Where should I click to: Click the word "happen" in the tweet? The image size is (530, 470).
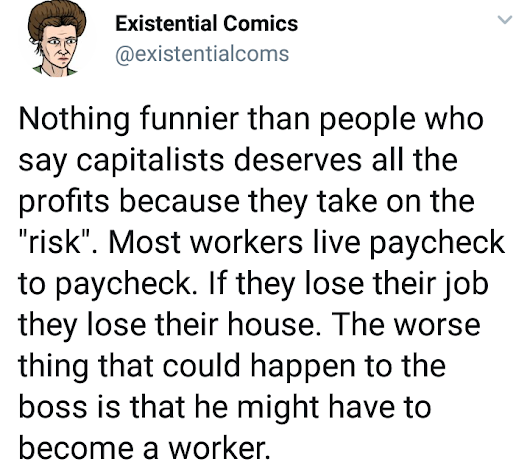pyautogui.click(x=303, y=368)
